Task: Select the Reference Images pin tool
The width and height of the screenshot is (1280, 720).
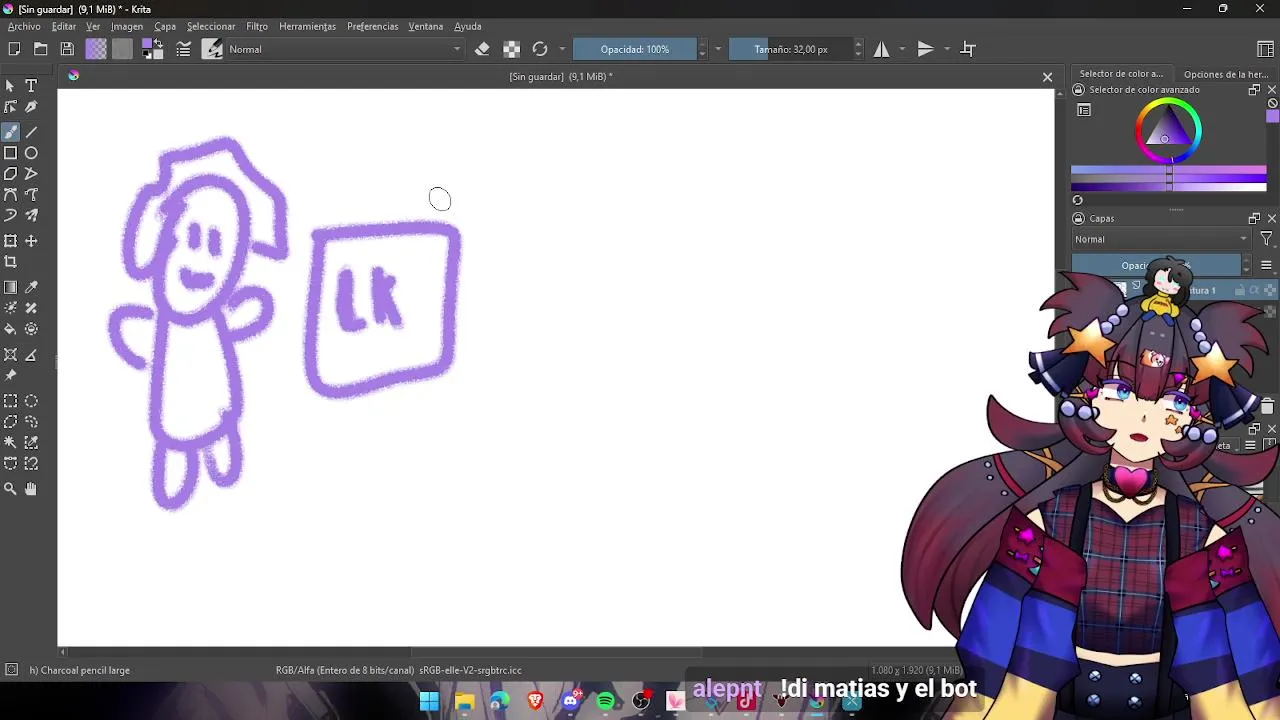Action: (10, 376)
